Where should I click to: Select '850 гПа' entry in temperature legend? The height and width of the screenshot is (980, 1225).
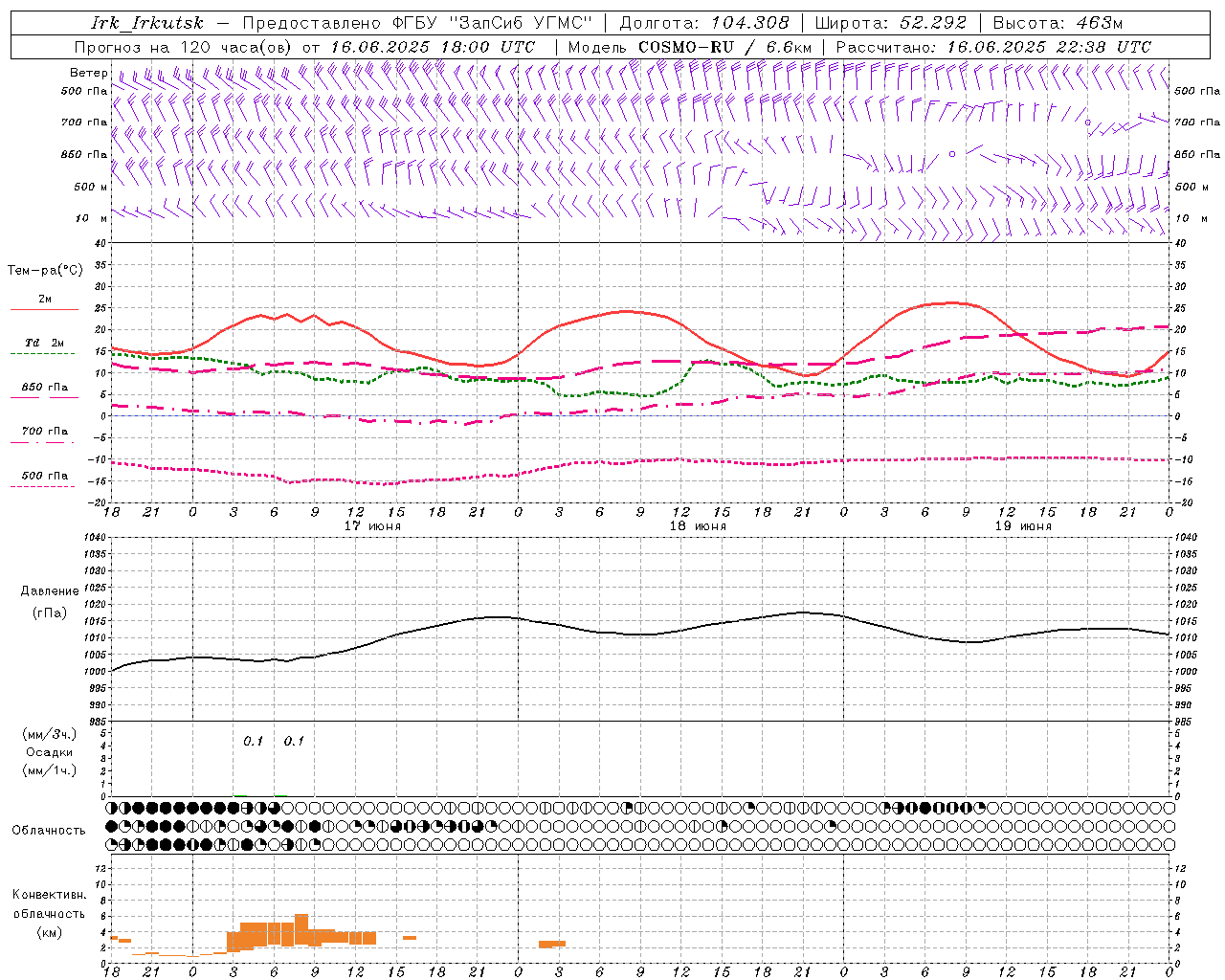coord(45,388)
